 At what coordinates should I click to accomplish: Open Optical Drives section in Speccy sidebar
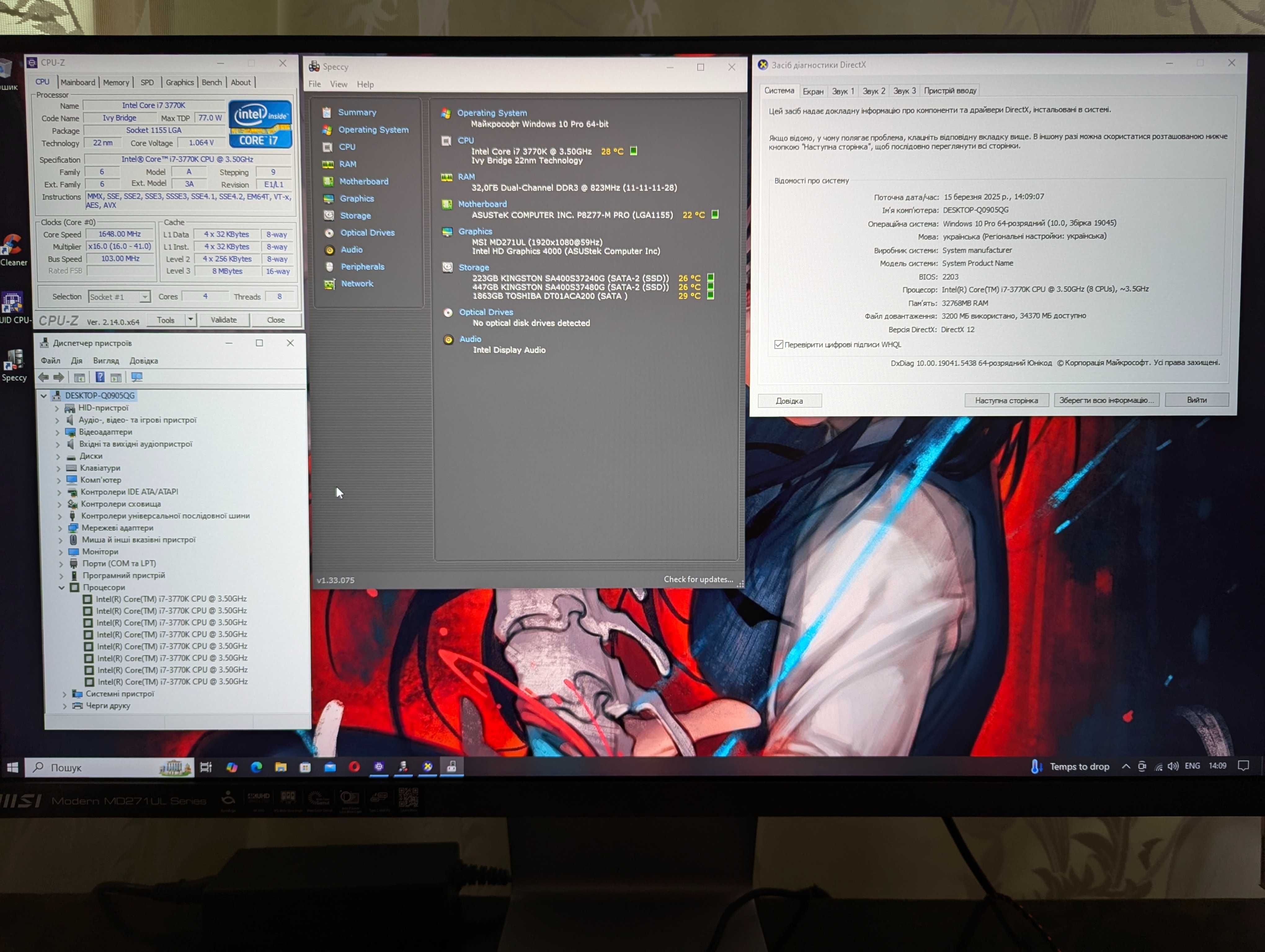(x=368, y=232)
